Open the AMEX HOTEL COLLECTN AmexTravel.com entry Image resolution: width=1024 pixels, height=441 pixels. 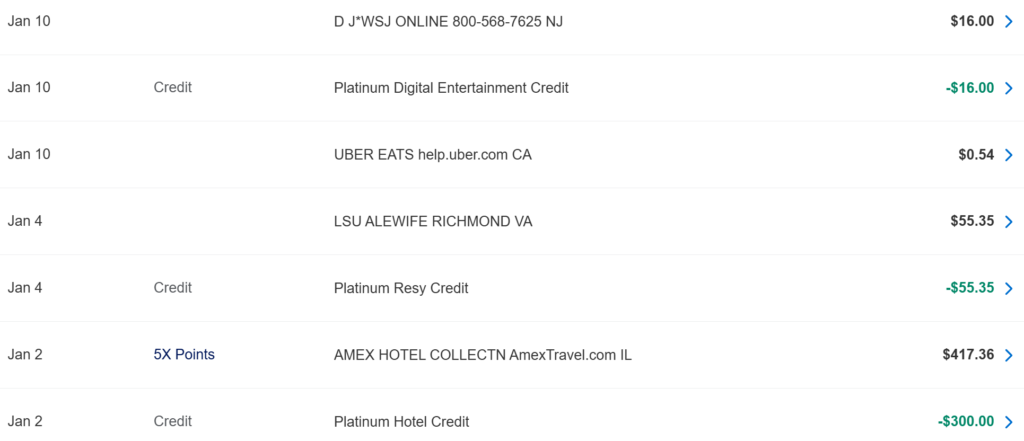pos(482,355)
